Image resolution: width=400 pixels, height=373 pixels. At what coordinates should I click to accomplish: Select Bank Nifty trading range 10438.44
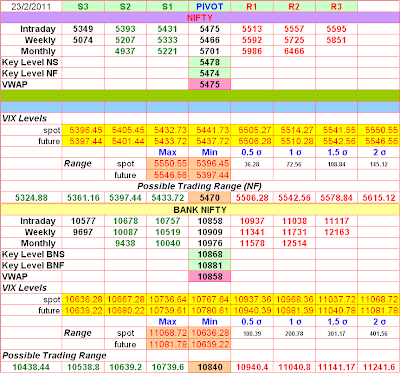click(31, 367)
